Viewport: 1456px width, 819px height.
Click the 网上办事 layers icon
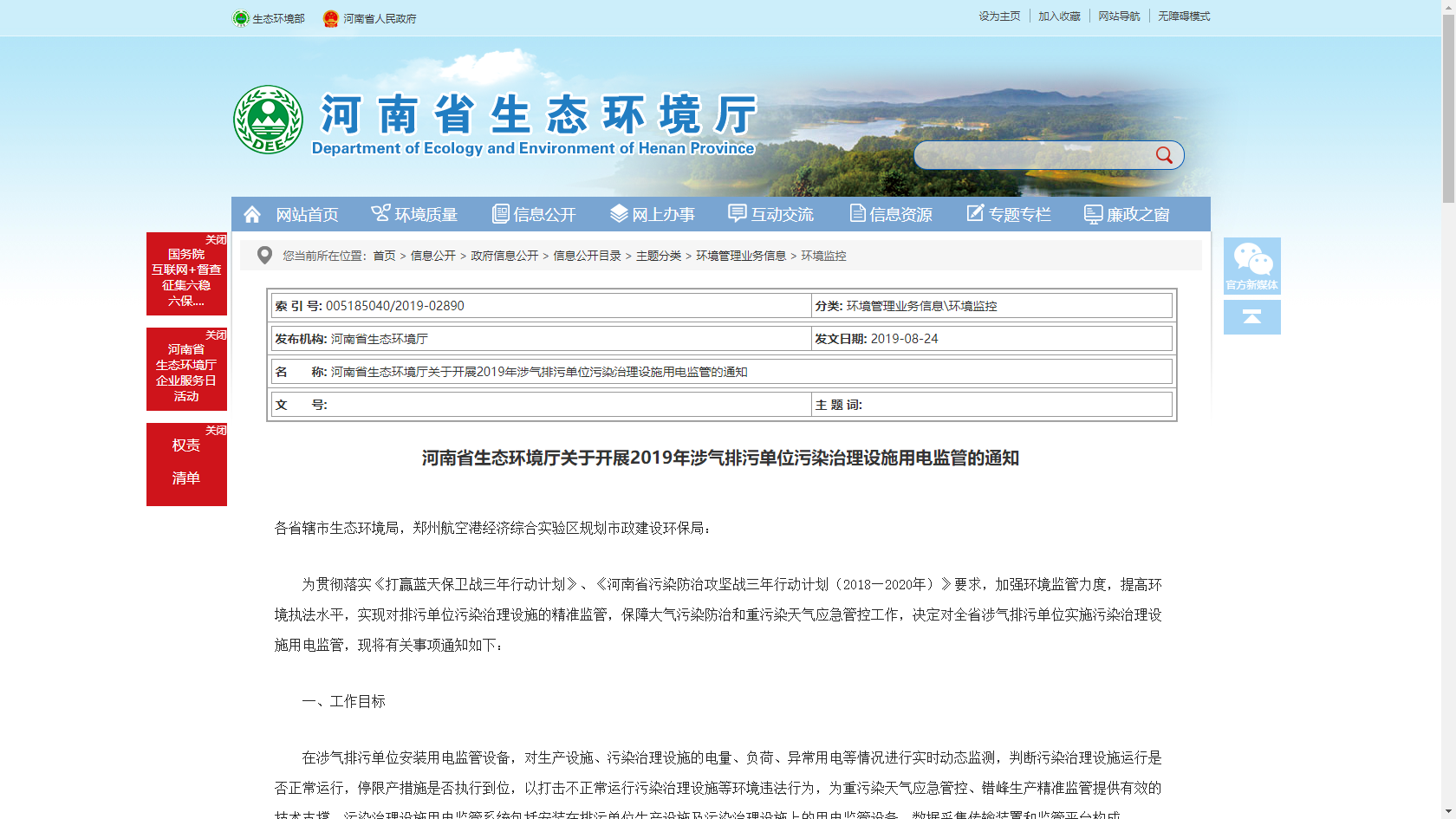pyautogui.click(x=619, y=213)
